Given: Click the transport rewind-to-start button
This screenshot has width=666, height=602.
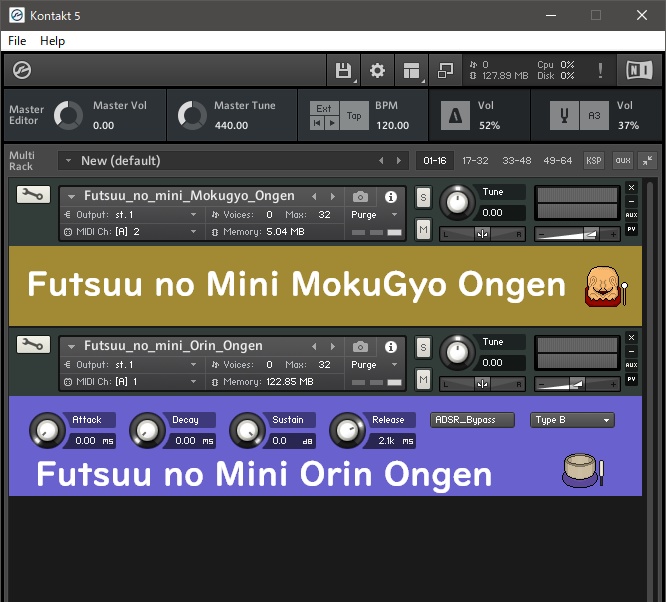Looking at the screenshot, I should pos(317,123).
